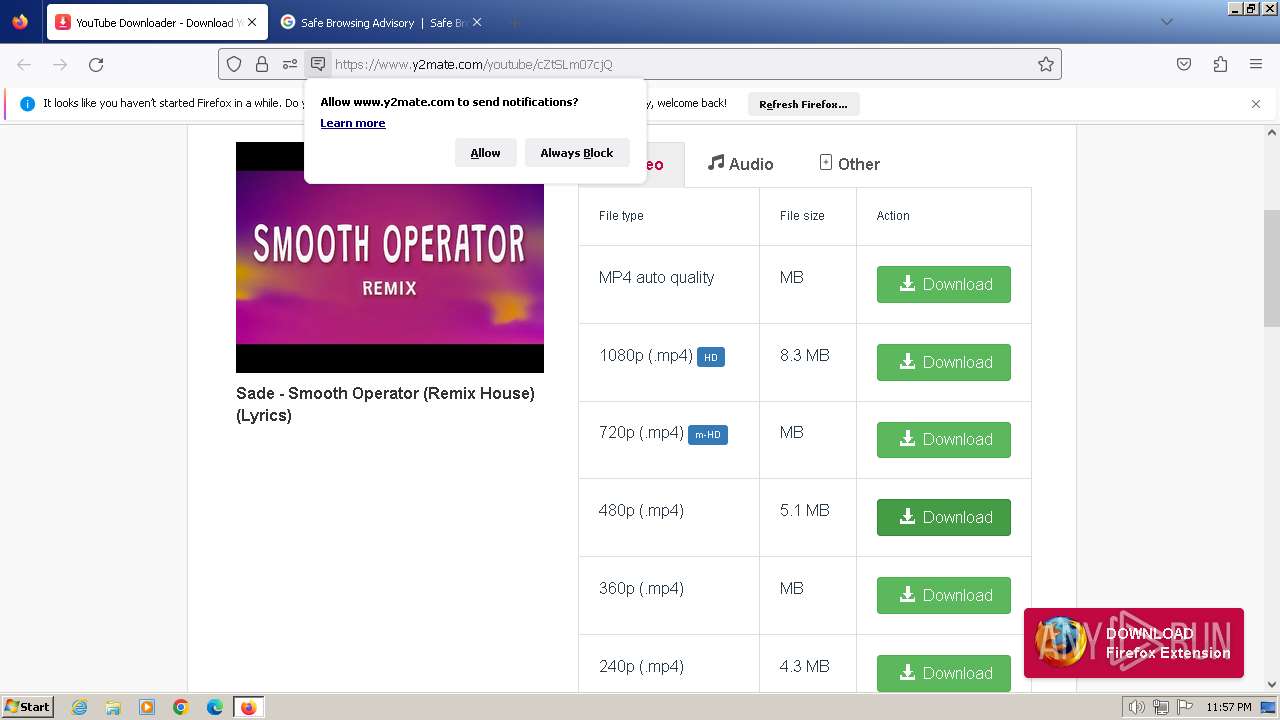The width and height of the screenshot is (1280, 720).
Task: Open the Windows Start menu
Action: [x=28, y=706]
